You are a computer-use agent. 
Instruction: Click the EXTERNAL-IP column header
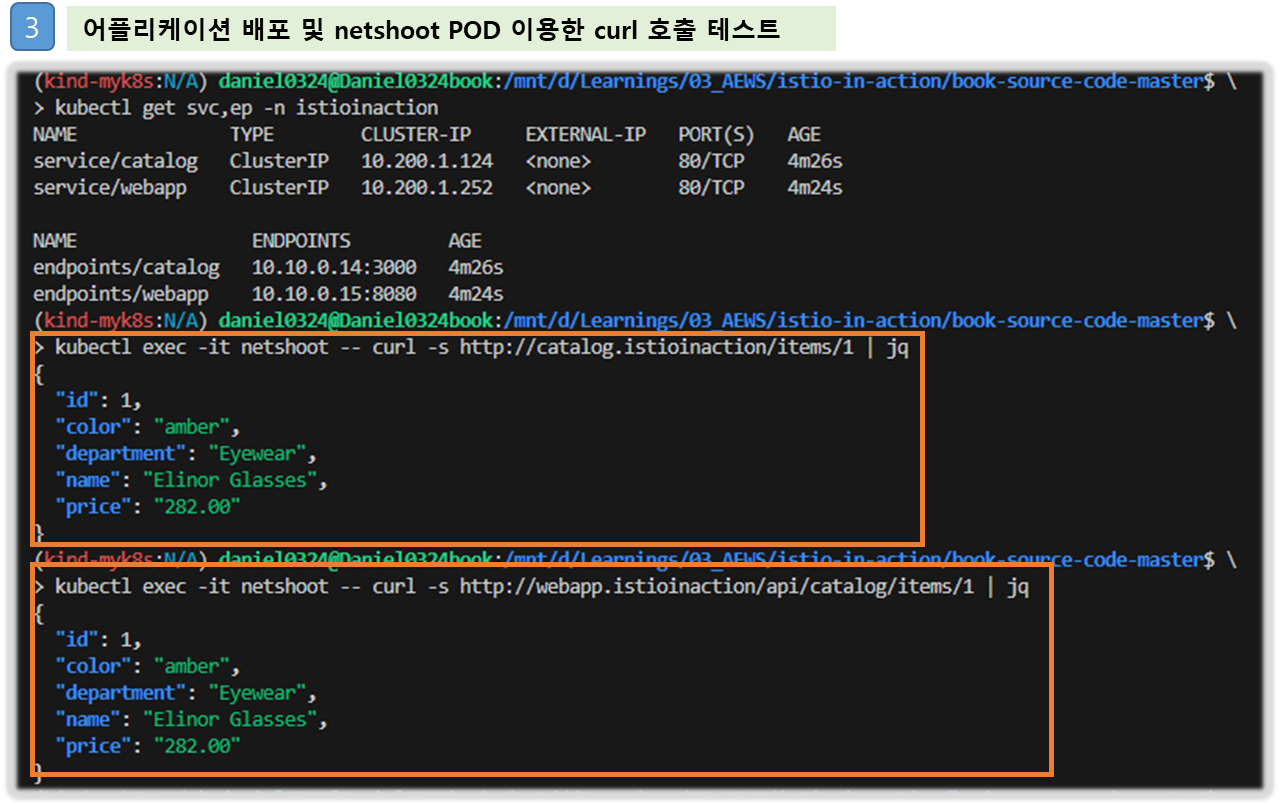(x=586, y=134)
